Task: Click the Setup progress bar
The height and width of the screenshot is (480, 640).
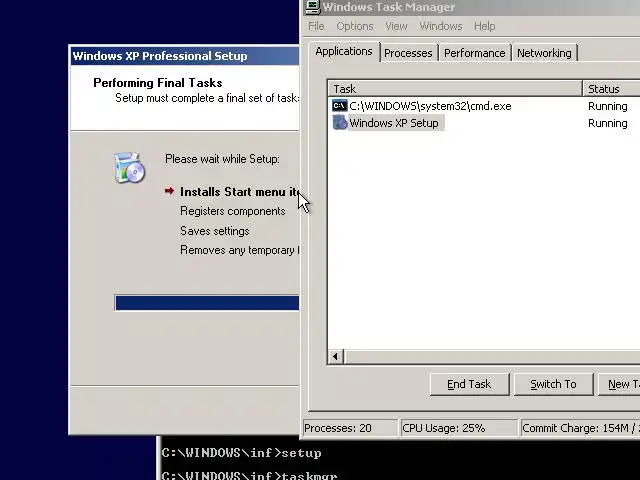Action: pyautogui.click(x=207, y=303)
